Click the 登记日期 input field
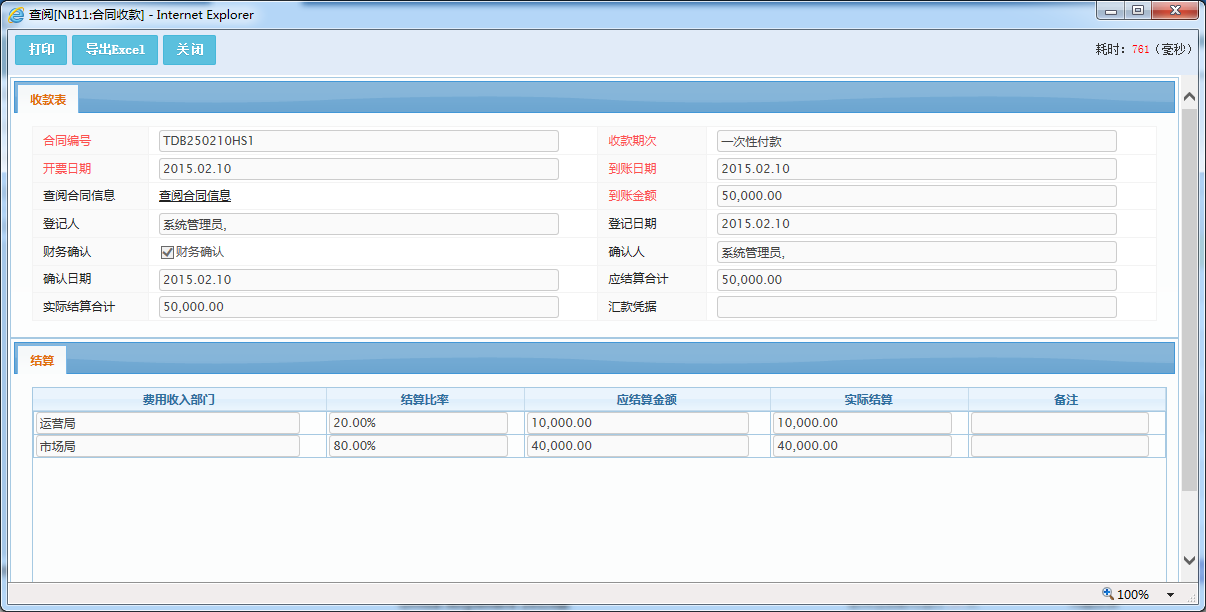 (917, 224)
